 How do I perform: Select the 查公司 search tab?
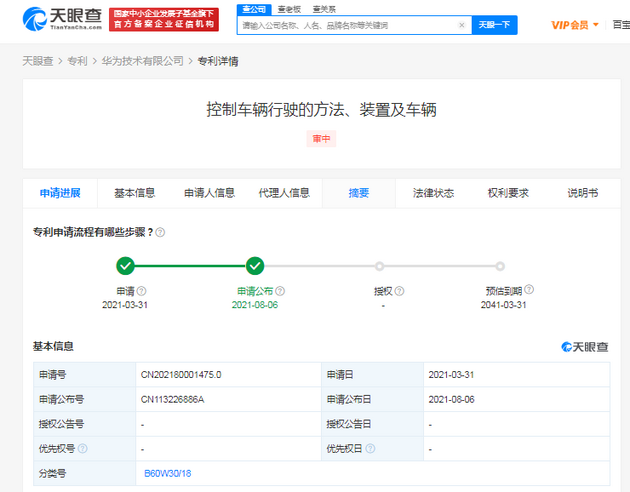coord(254,9)
